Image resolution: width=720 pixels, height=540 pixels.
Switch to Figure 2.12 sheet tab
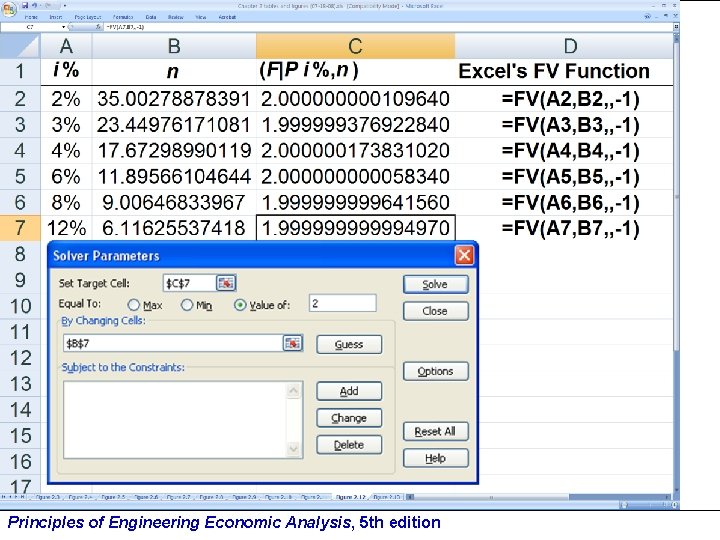pyautogui.click(x=350, y=497)
